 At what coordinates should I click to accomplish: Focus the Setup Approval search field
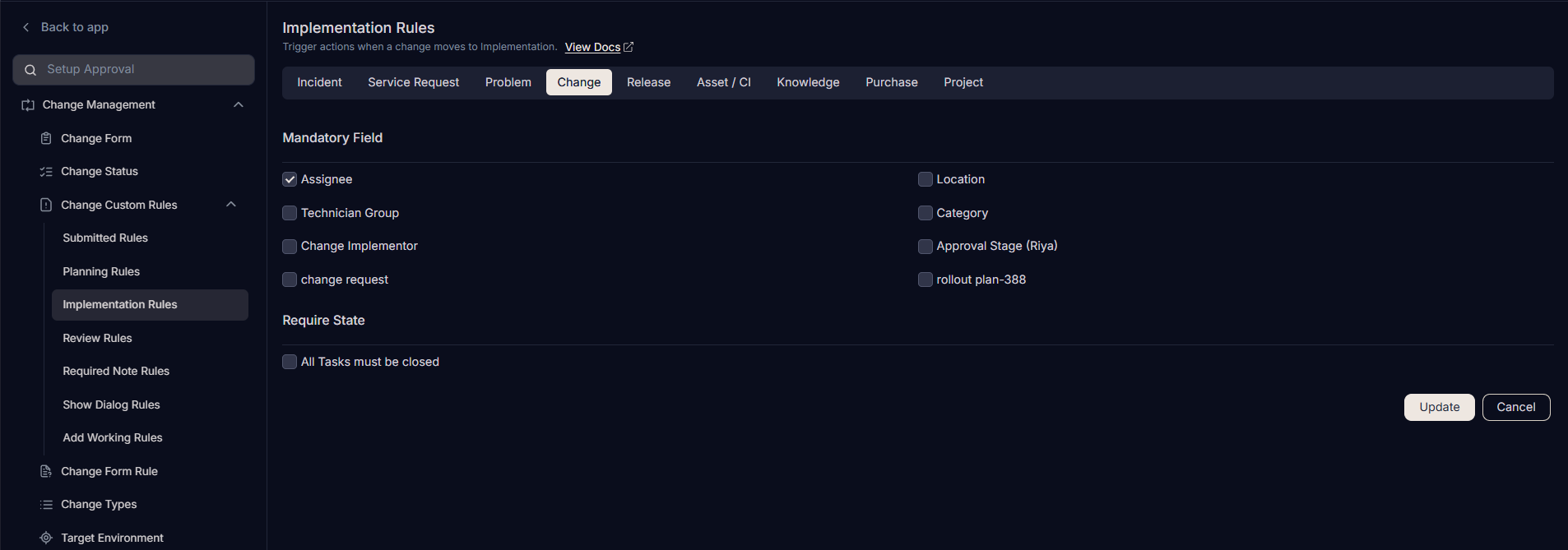click(134, 70)
